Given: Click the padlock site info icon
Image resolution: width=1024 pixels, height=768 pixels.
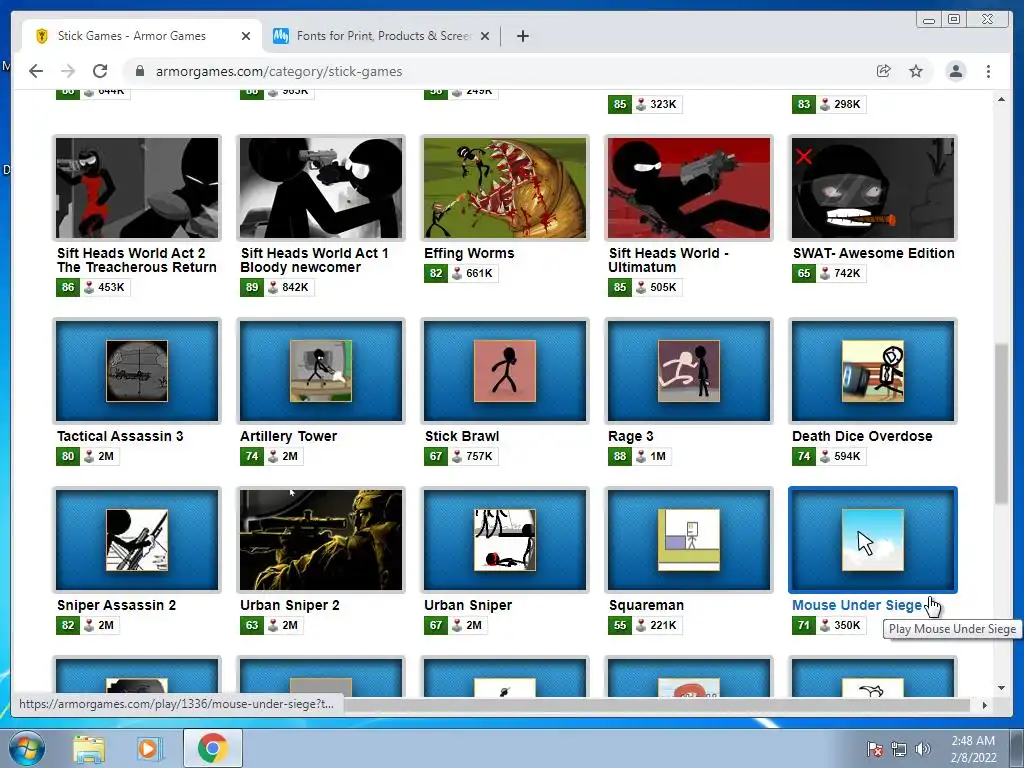Looking at the screenshot, I should tap(139, 71).
